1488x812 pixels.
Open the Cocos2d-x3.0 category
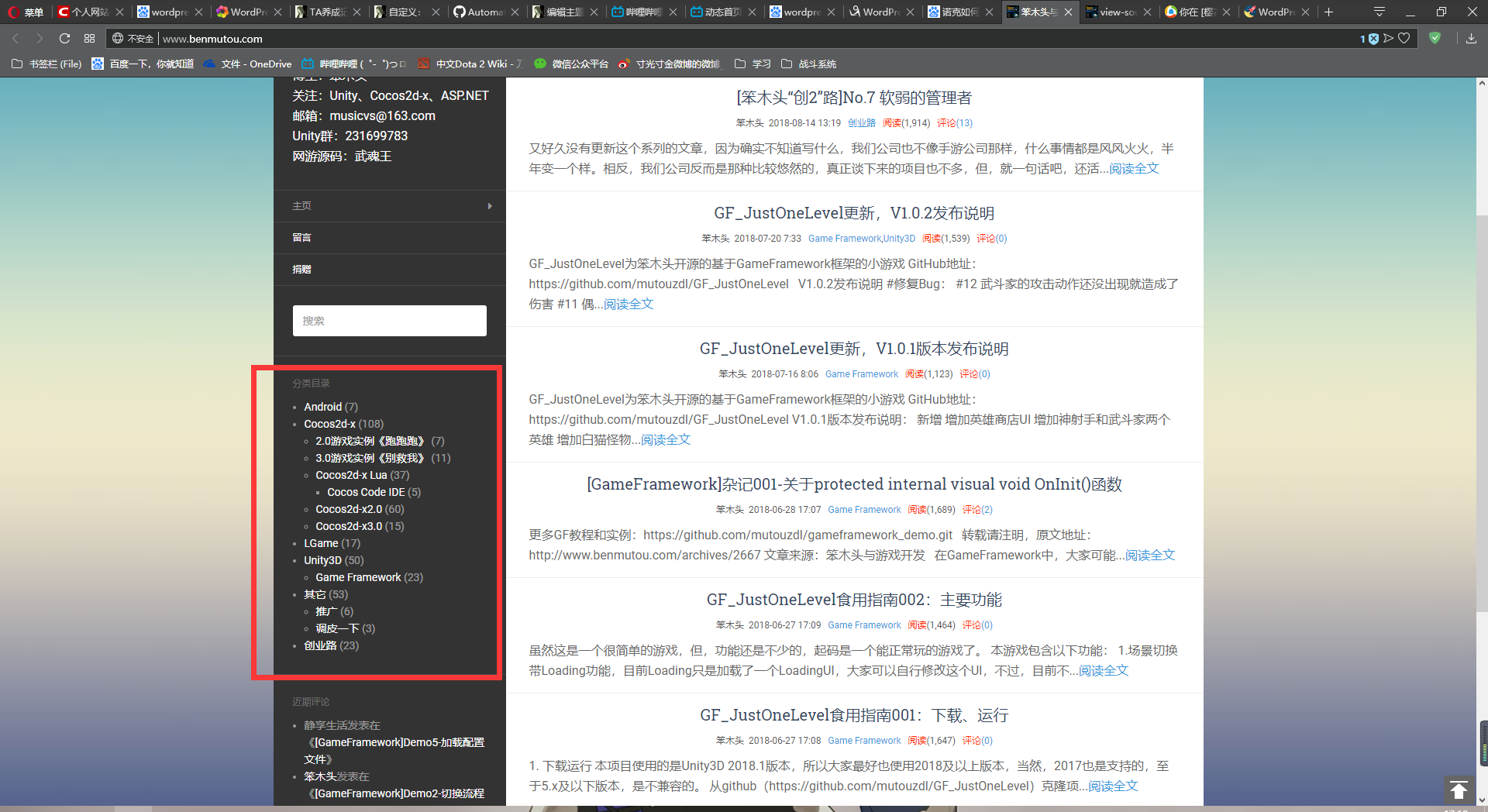pos(349,526)
